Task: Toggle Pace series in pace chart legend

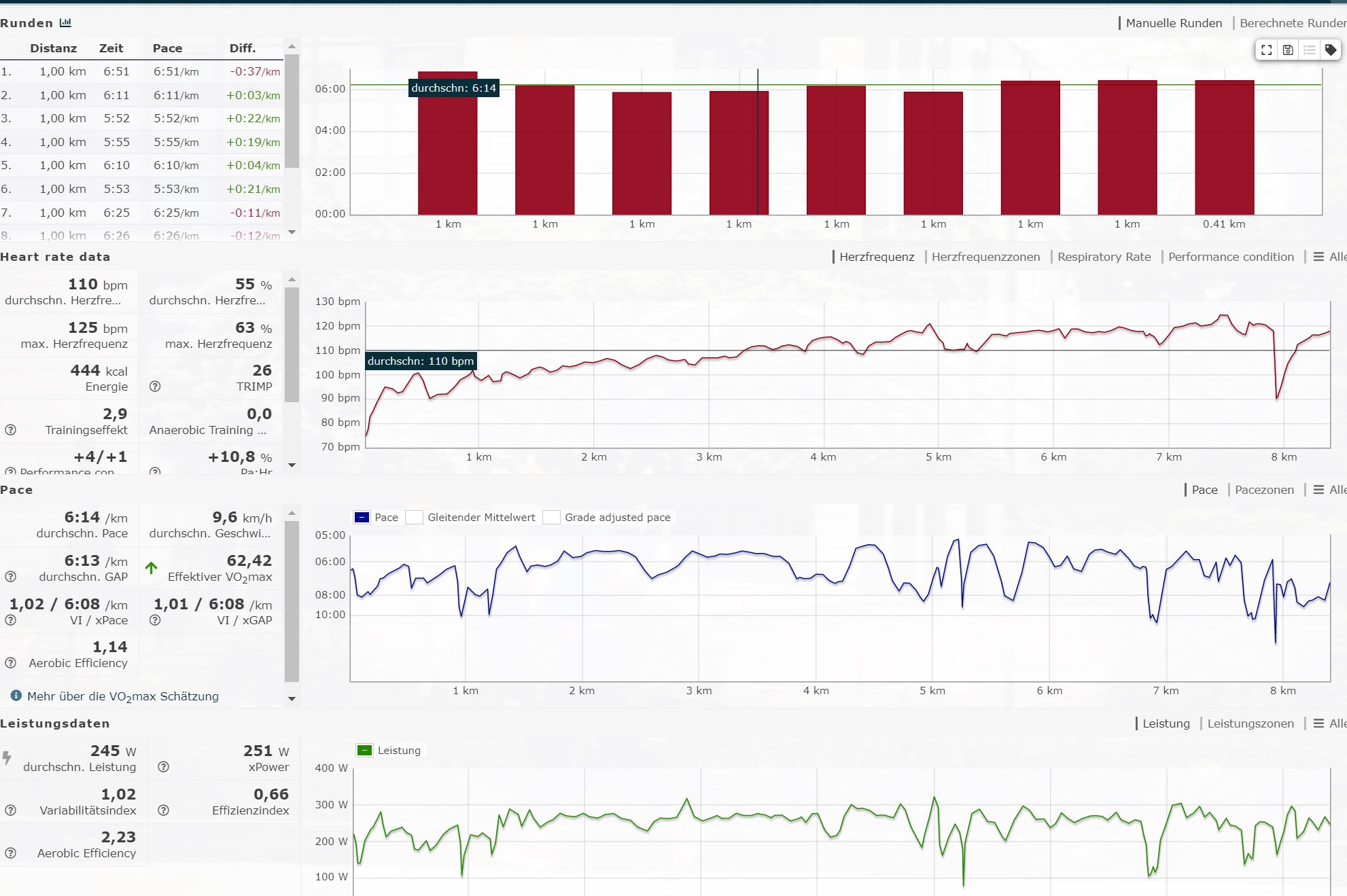Action: pyautogui.click(x=362, y=518)
